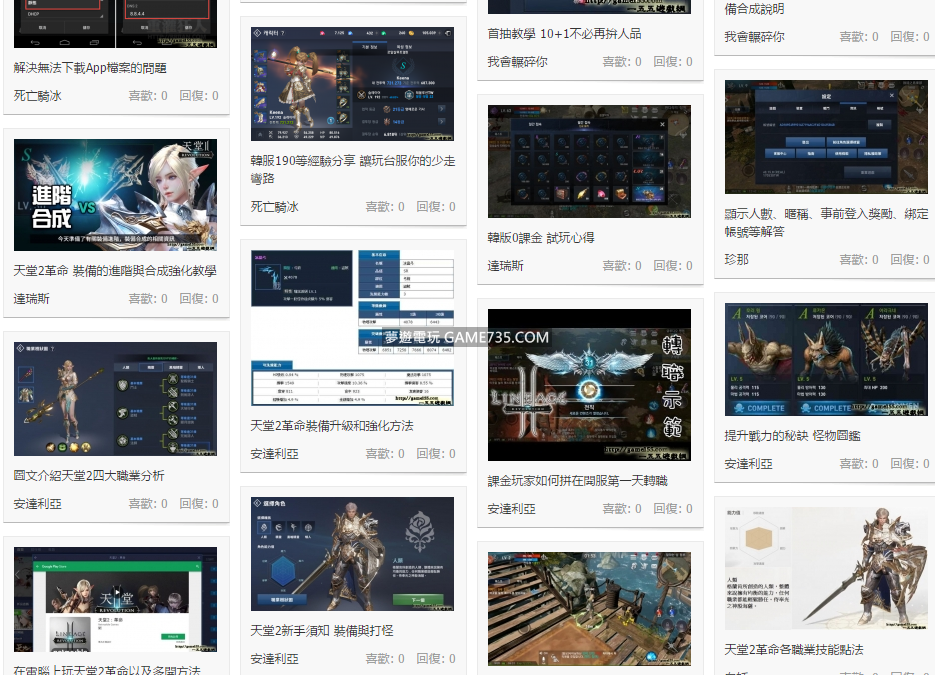935x675 pixels.
Task: Click author 安達利亞 under the 裝備升級和強化方法 article
Action: click(x=274, y=453)
